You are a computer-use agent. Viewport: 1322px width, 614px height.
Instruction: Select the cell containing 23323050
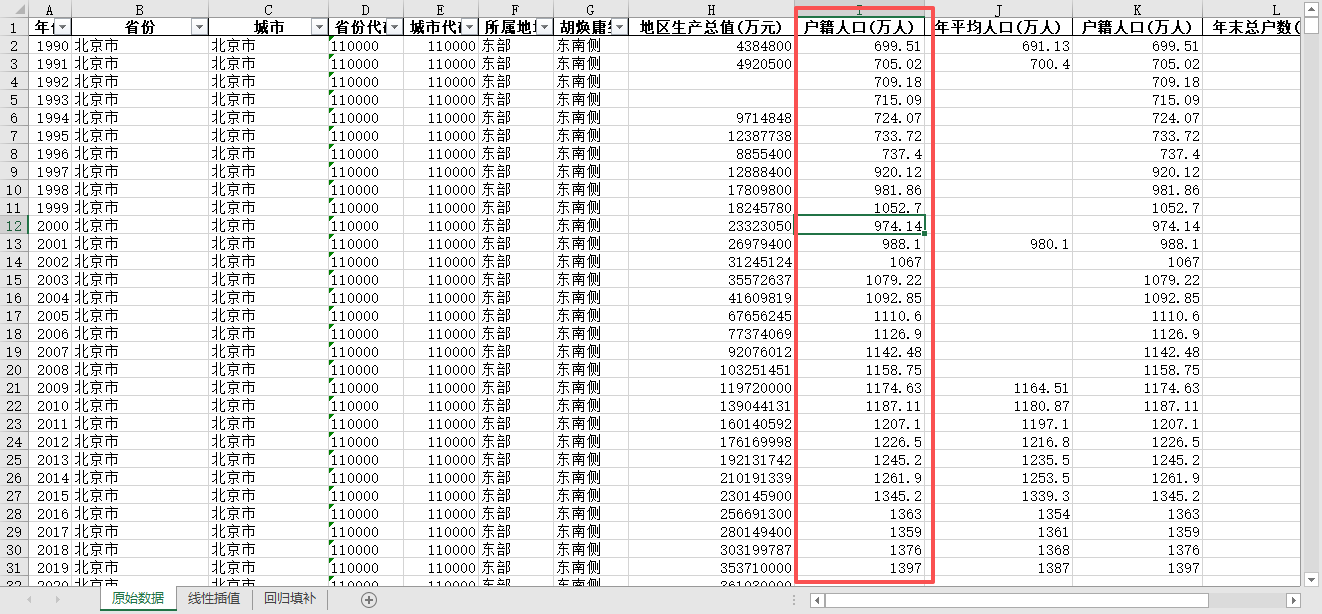click(x=711, y=226)
